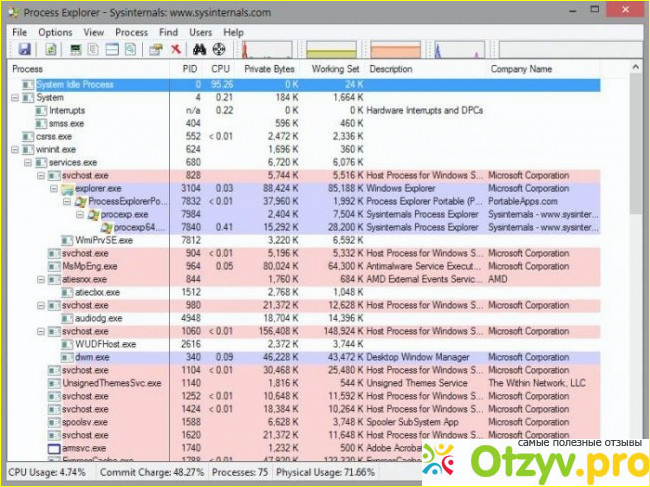The width and height of the screenshot is (650, 487).
Task: Click the crosshair Find Window's Process icon
Action: [x=216, y=48]
